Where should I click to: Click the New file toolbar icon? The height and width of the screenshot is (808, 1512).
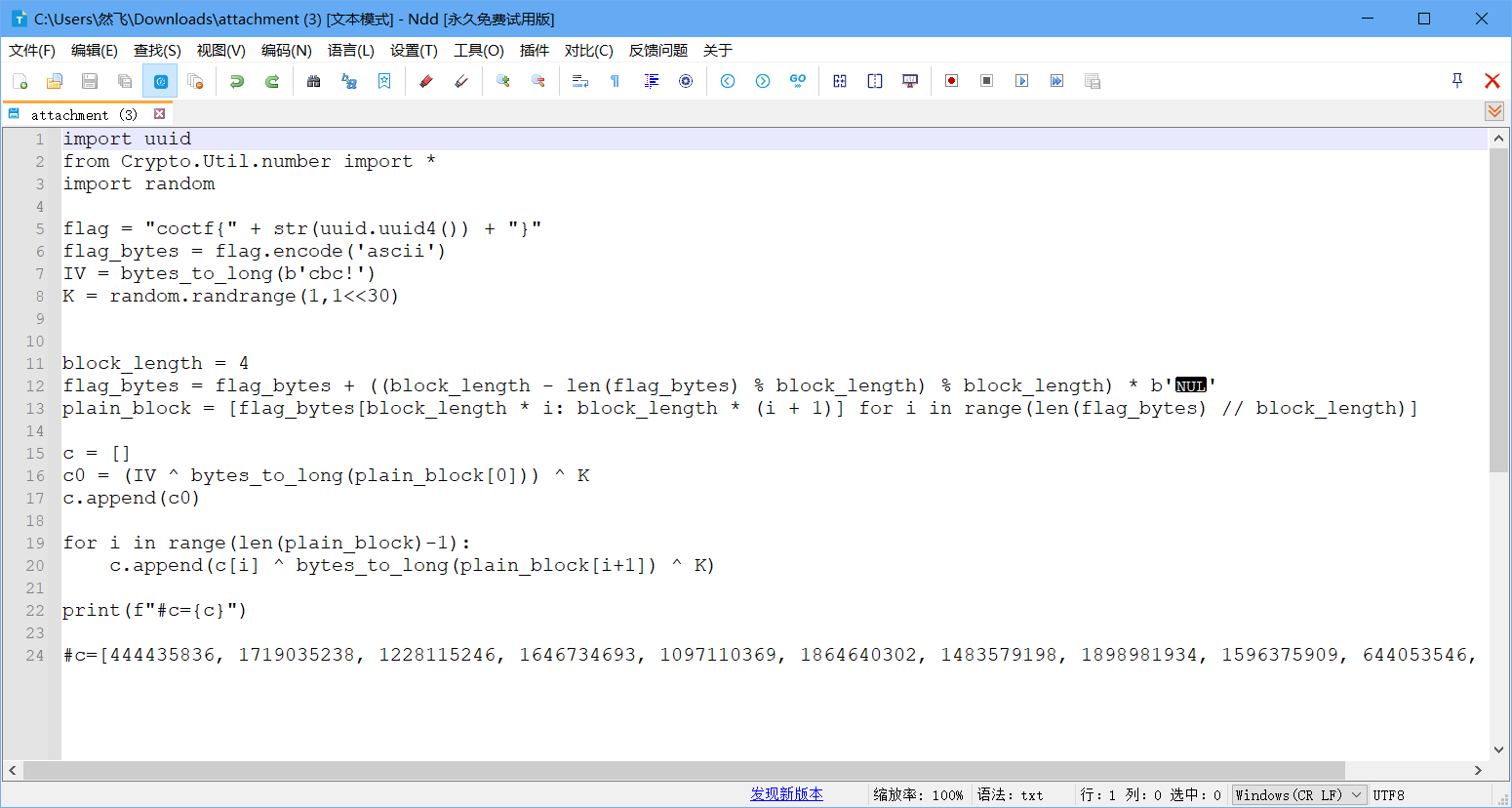[x=20, y=81]
